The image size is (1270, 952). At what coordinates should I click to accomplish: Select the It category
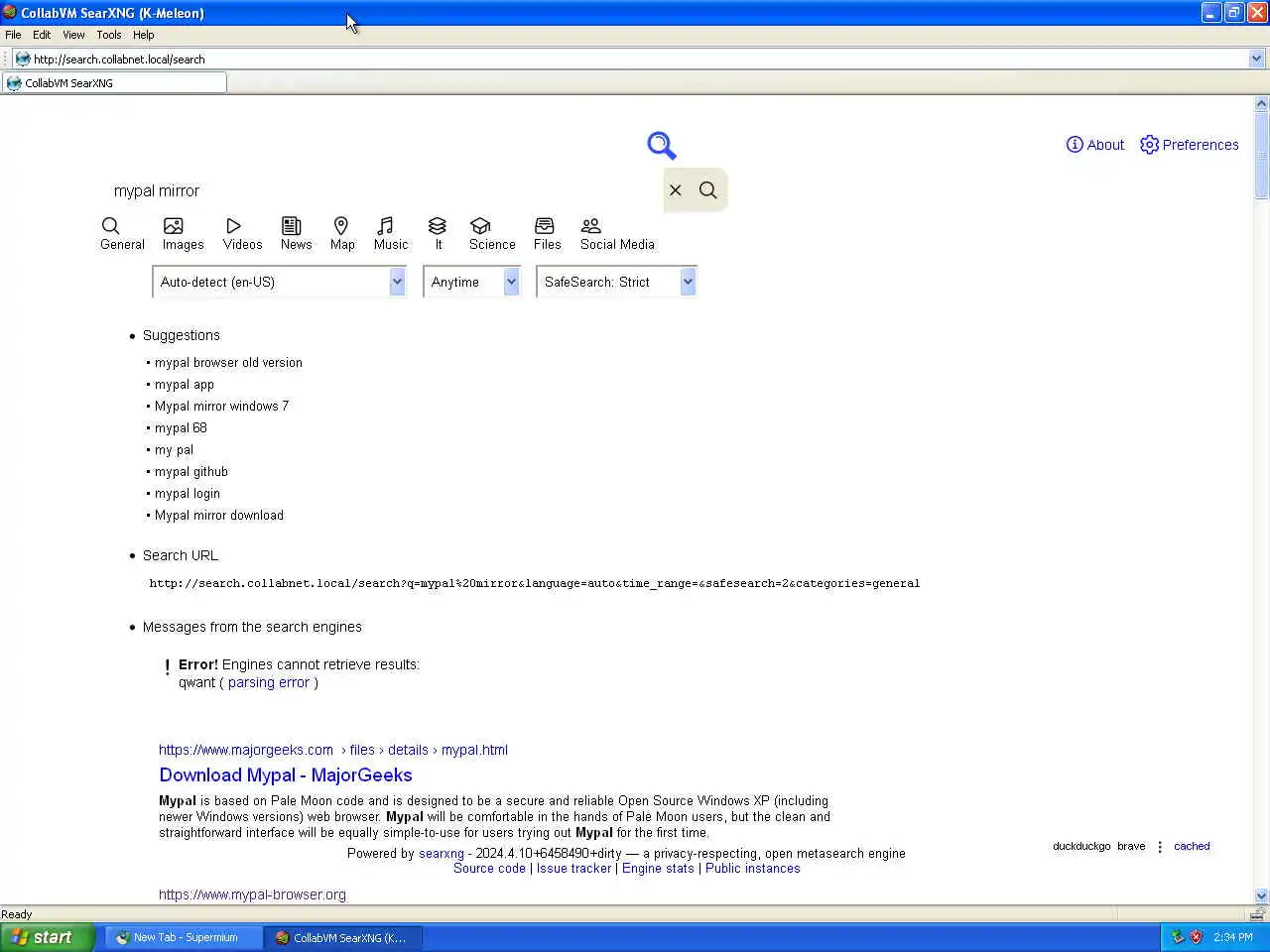pos(438,235)
